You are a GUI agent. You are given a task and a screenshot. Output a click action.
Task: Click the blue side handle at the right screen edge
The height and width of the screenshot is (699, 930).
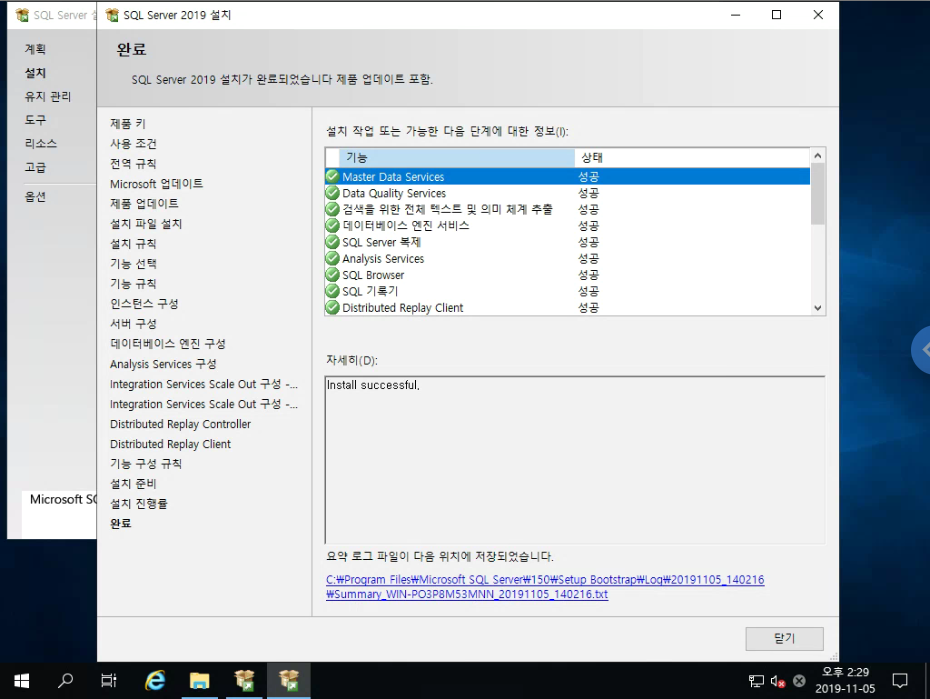(x=921, y=350)
